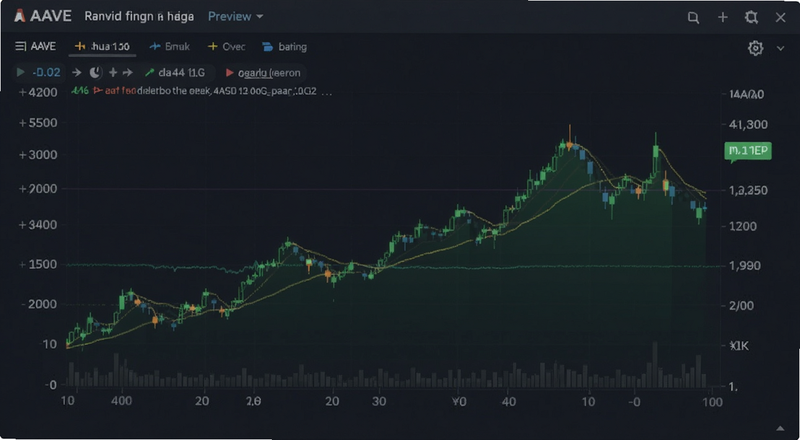Click the green m.11EP price label
This screenshot has height=440, width=800.
coord(747,152)
